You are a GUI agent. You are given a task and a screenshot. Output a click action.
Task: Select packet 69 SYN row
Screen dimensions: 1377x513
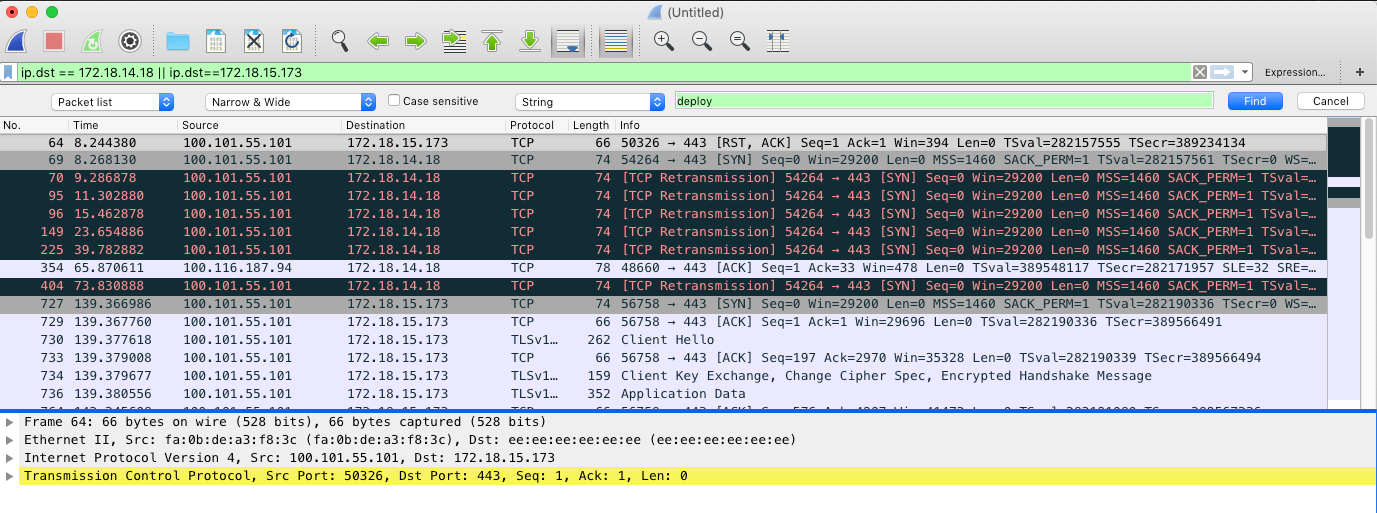click(663, 160)
